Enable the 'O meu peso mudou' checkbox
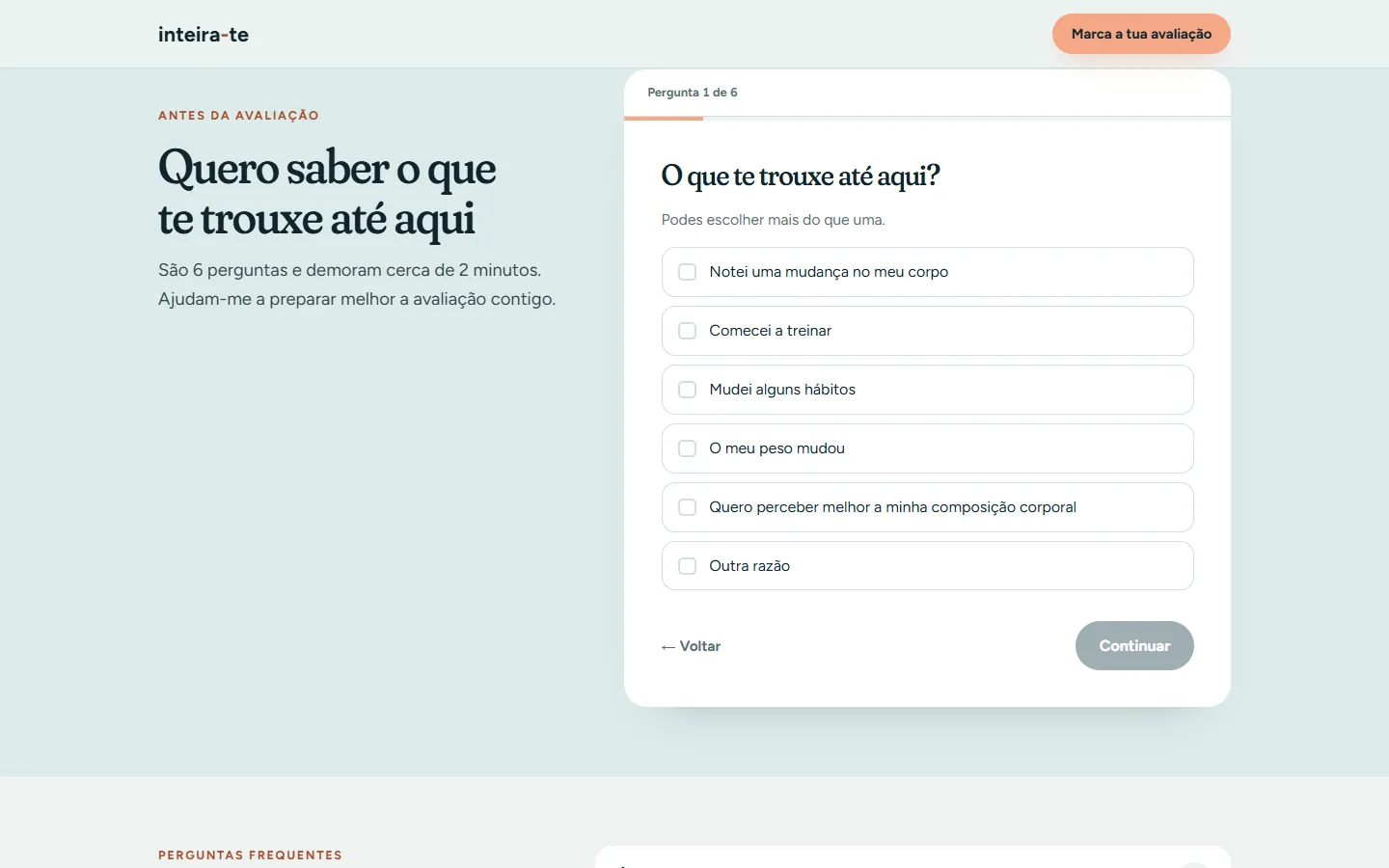This screenshot has width=1389, height=868. point(687,448)
